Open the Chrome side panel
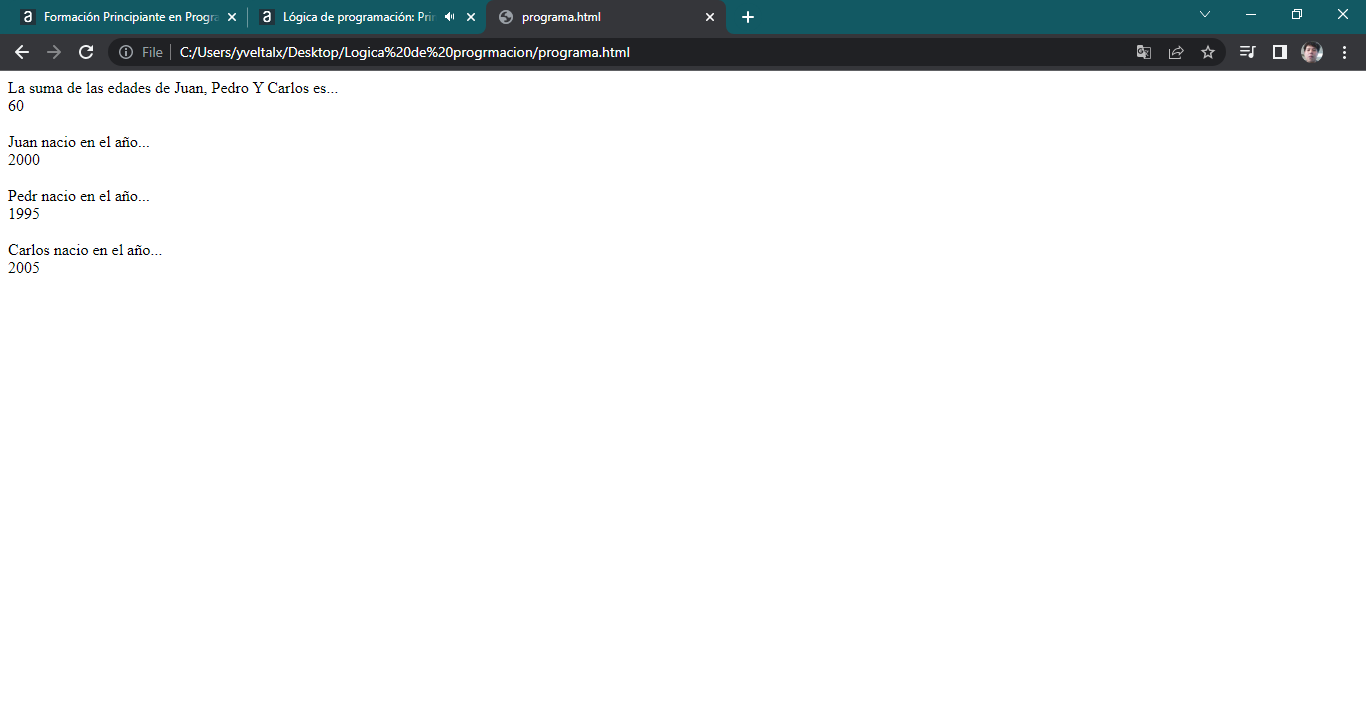Viewport: 1366px width, 728px height. [1279, 52]
